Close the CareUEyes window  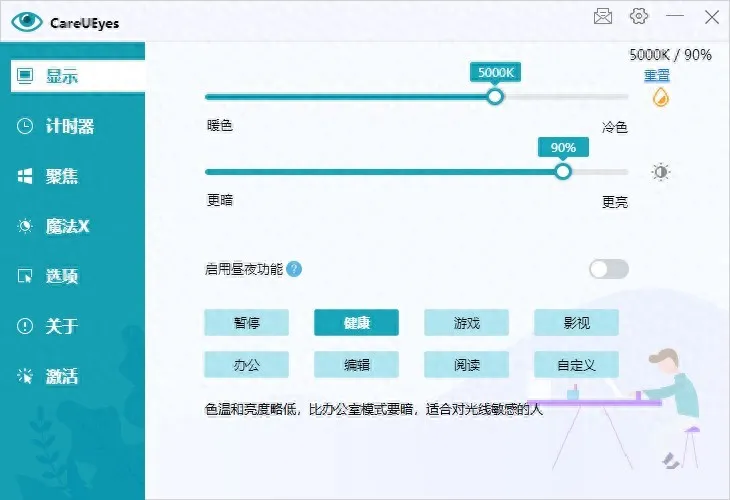coord(711,17)
